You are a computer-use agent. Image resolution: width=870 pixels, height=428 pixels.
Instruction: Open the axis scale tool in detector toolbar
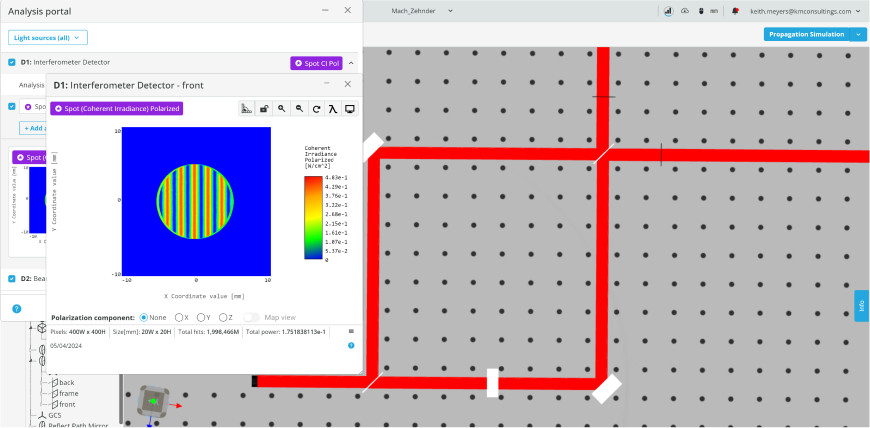point(247,109)
